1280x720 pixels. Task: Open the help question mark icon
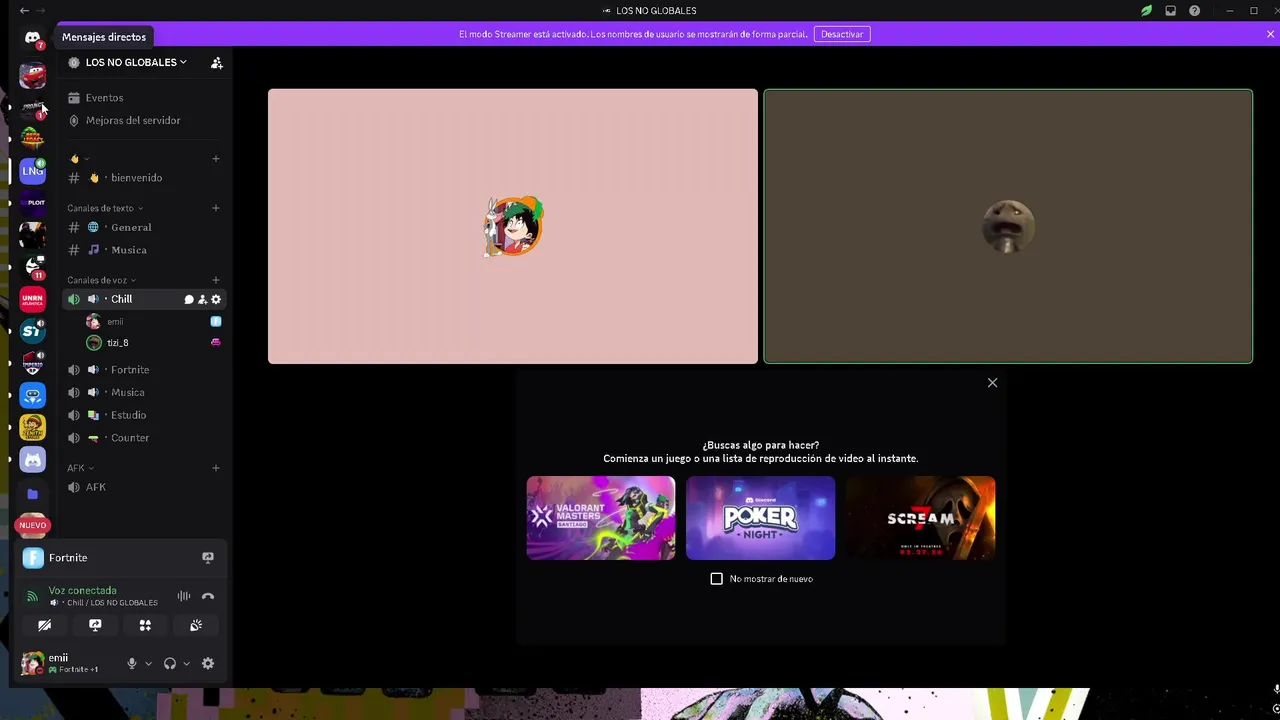(x=1194, y=11)
